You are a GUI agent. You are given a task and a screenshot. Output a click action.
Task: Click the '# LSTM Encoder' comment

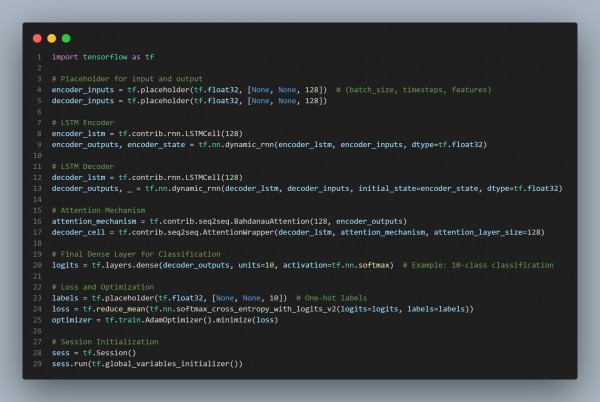coord(83,123)
